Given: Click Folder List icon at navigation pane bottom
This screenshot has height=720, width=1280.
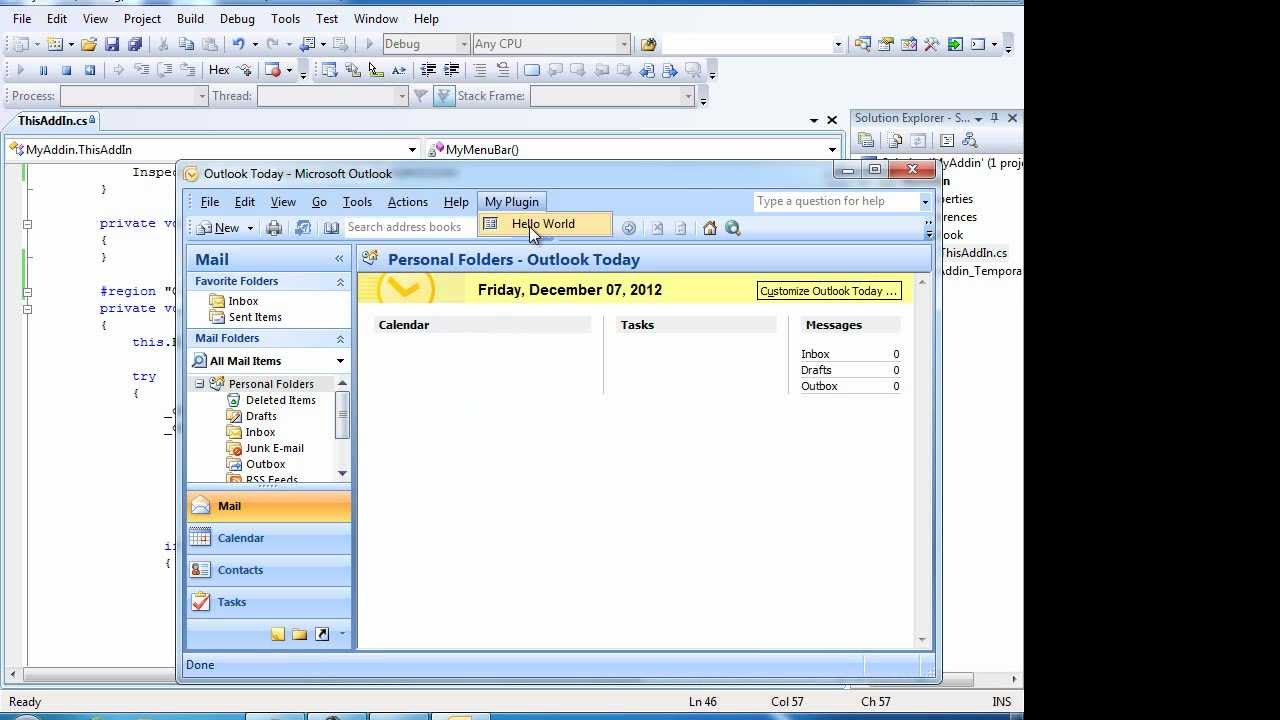Looking at the screenshot, I should tap(300, 634).
